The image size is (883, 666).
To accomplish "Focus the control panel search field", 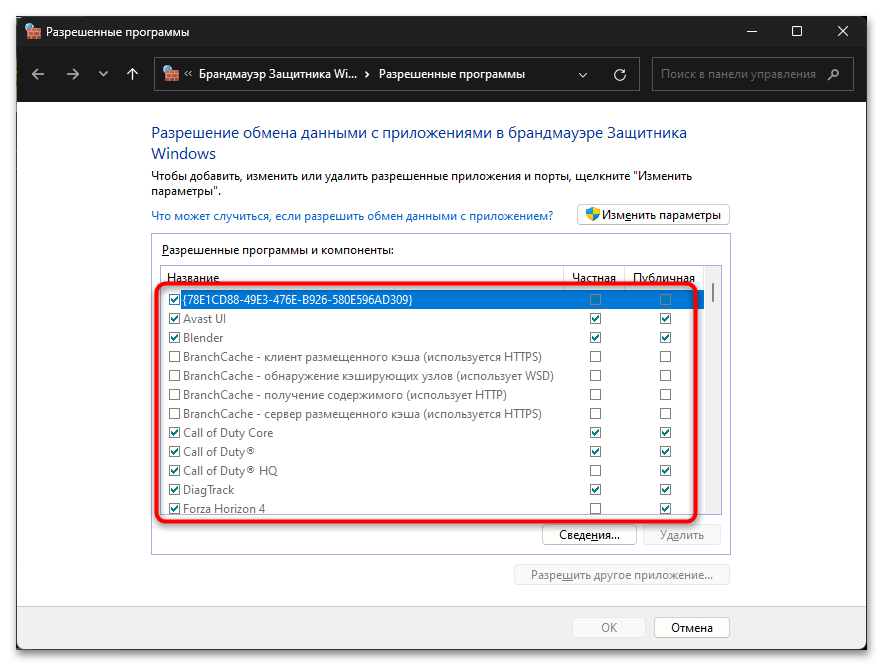I will tap(752, 74).
